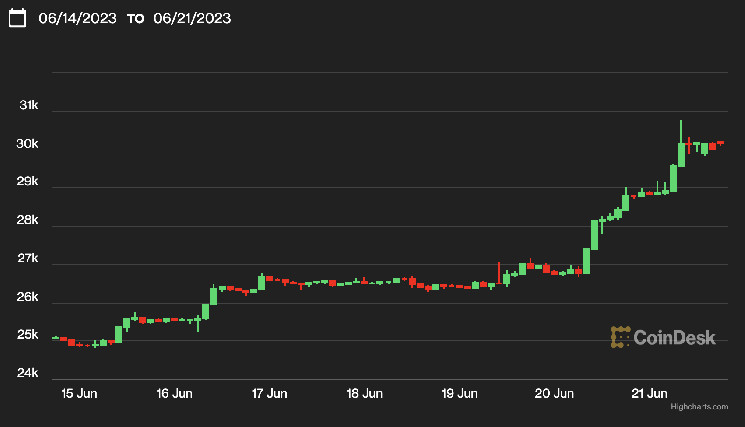Click the tallest green candle peaking near 31k
The height and width of the screenshot is (427, 745).
tap(681, 152)
